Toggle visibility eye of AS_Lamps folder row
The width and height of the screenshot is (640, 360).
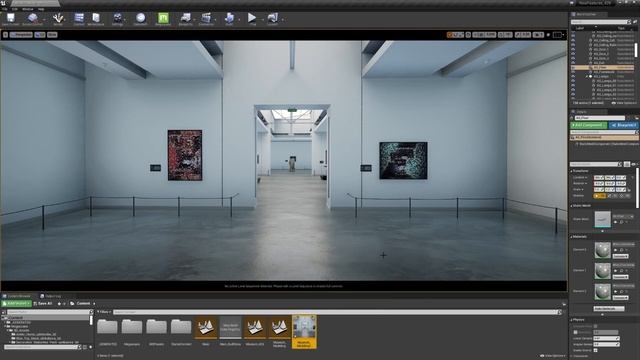click(x=573, y=76)
